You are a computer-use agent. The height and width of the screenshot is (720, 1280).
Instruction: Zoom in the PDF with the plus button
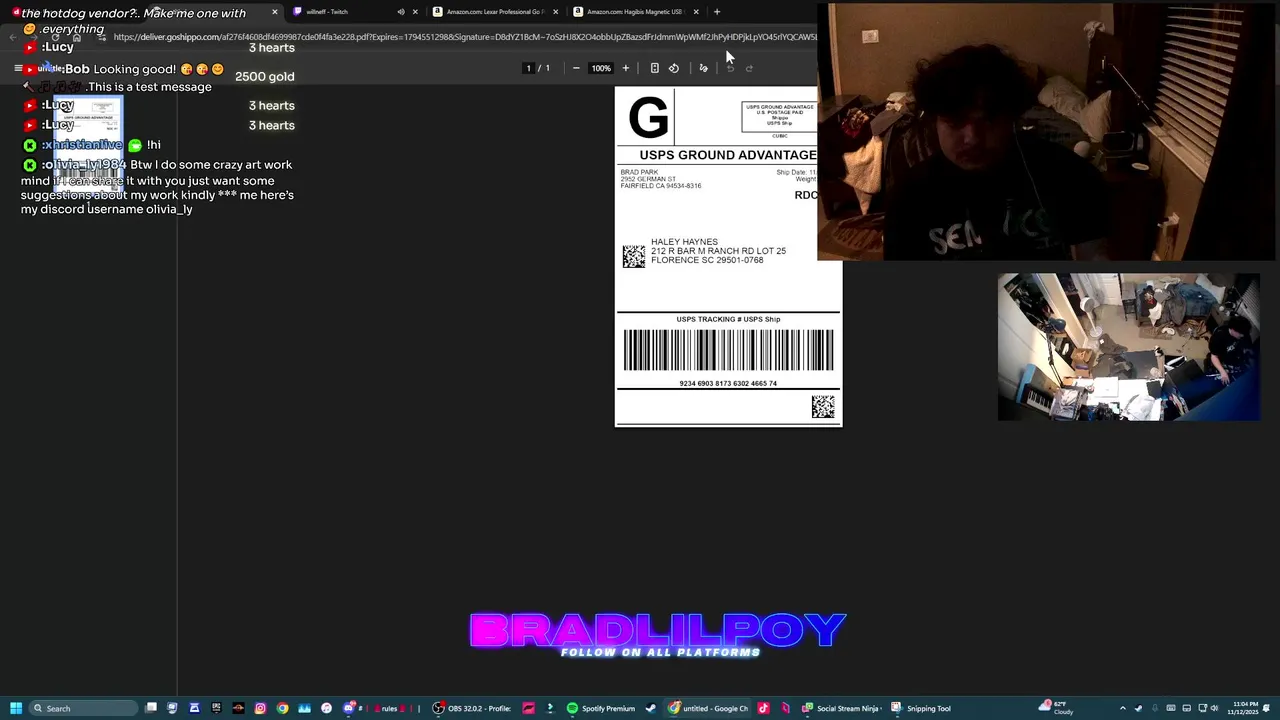[626, 68]
